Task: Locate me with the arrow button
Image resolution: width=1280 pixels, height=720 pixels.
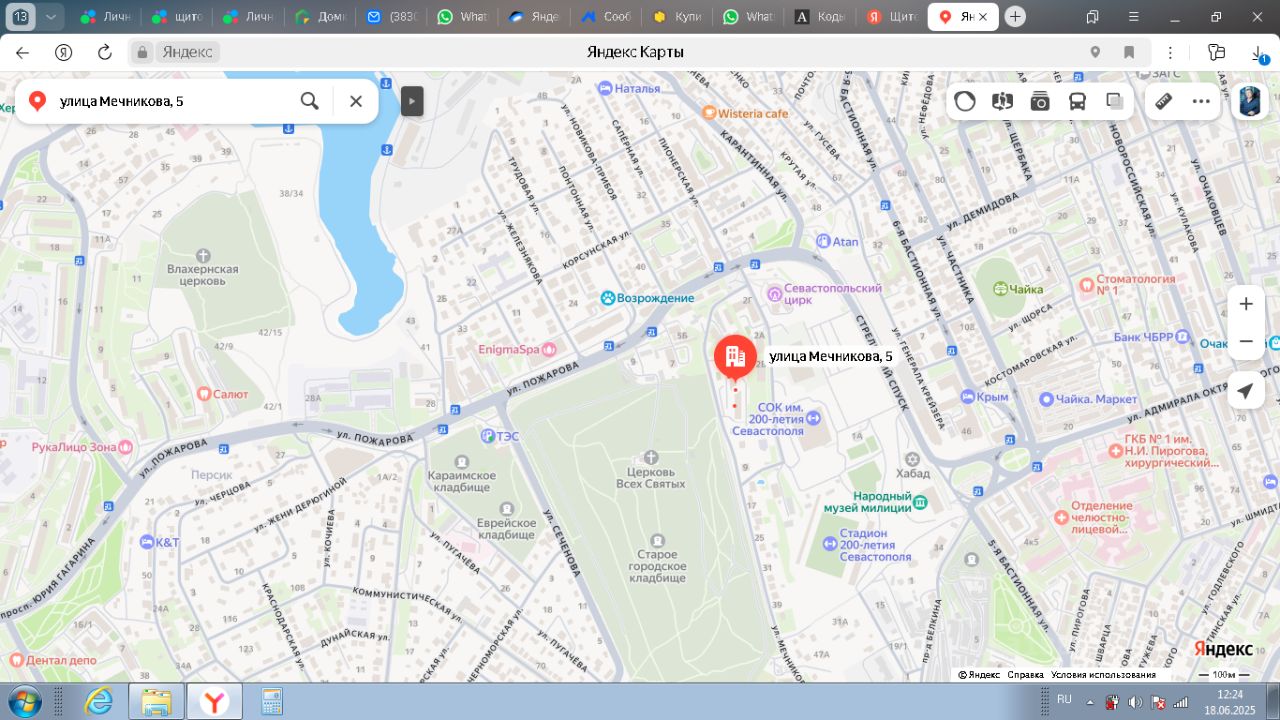Action: click(x=1245, y=391)
